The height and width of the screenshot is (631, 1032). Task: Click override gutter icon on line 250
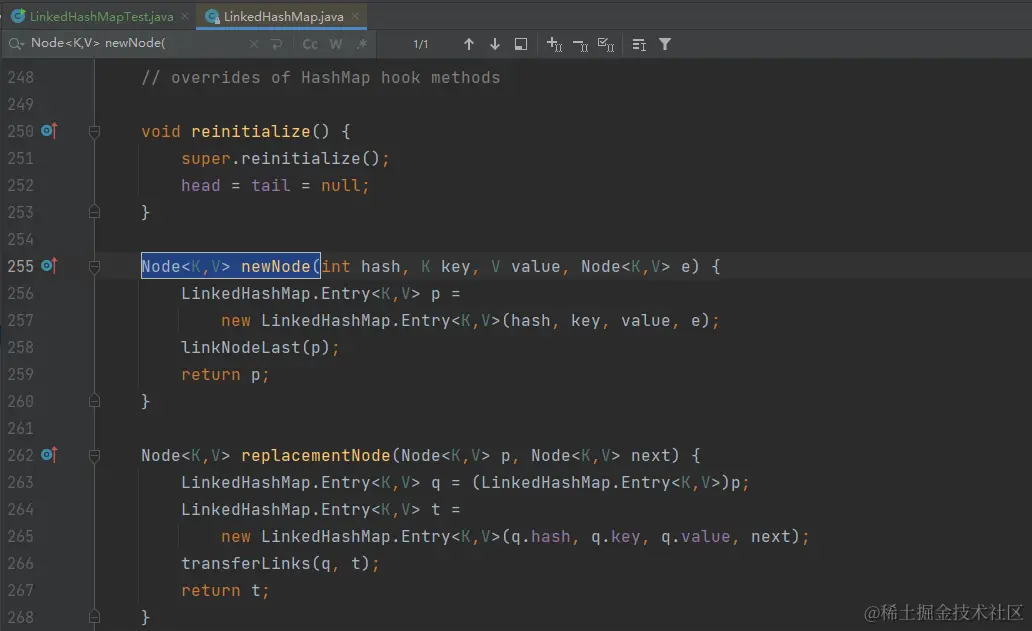pos(49,131)
